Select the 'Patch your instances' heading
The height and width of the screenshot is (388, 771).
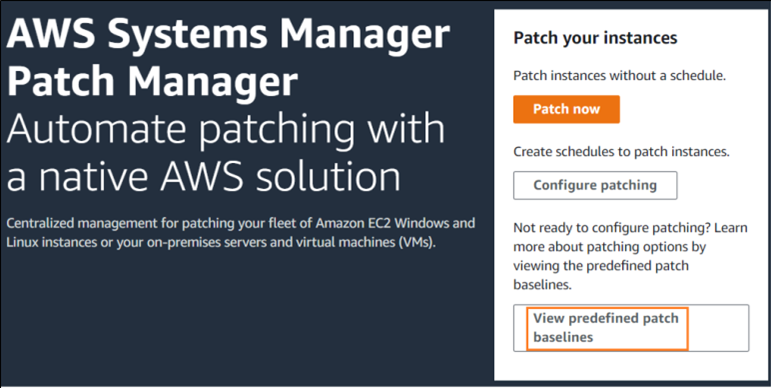click(x=595, y=38)
